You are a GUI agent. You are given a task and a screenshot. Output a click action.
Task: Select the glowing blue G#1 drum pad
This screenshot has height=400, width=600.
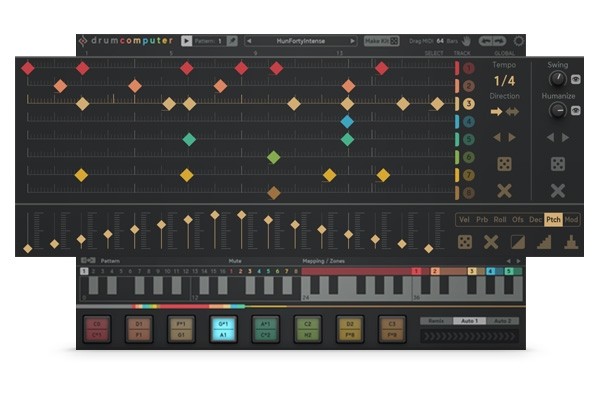223,329
